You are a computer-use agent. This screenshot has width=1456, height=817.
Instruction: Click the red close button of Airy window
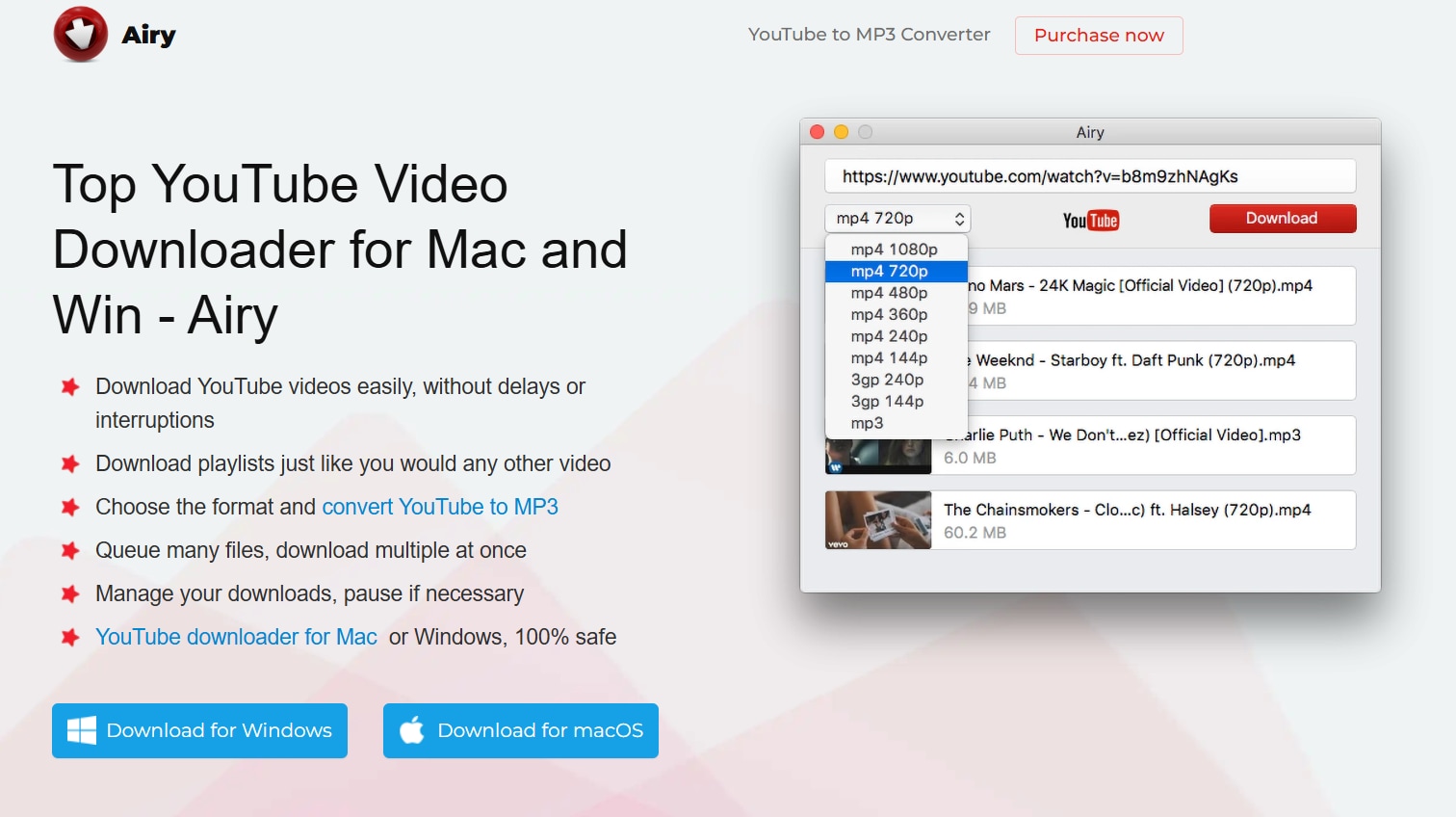[x=818, y=132]
